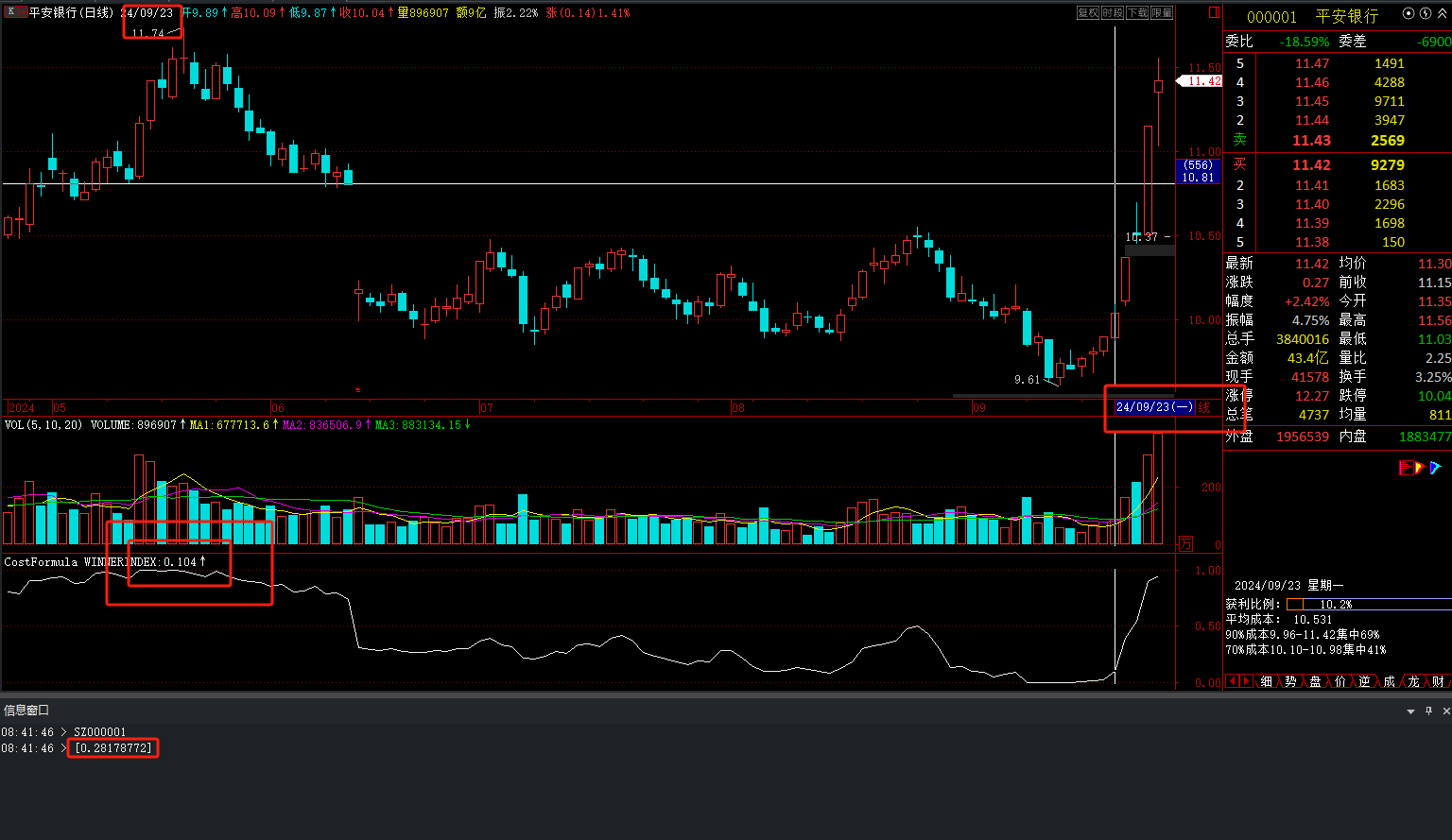The height and width of the screenshot is (840, 1452).
Task: Click the lightning bolt quick-trade icon
Action: point(1425,13)
